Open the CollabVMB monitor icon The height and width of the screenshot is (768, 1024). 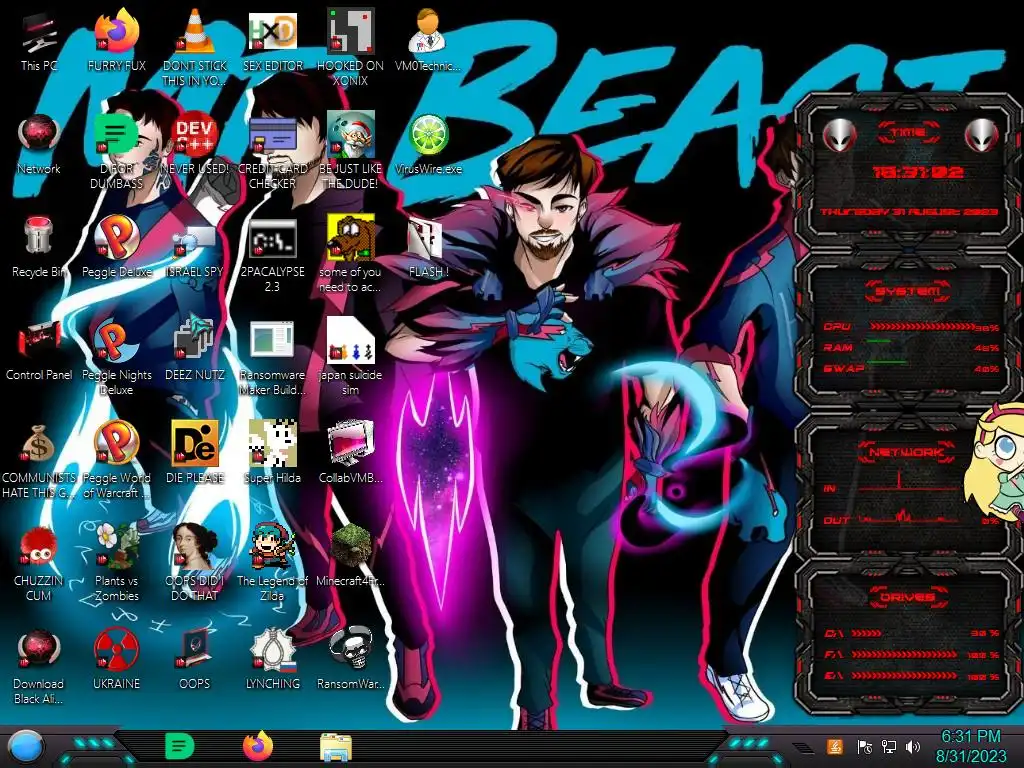click(350, 453)
